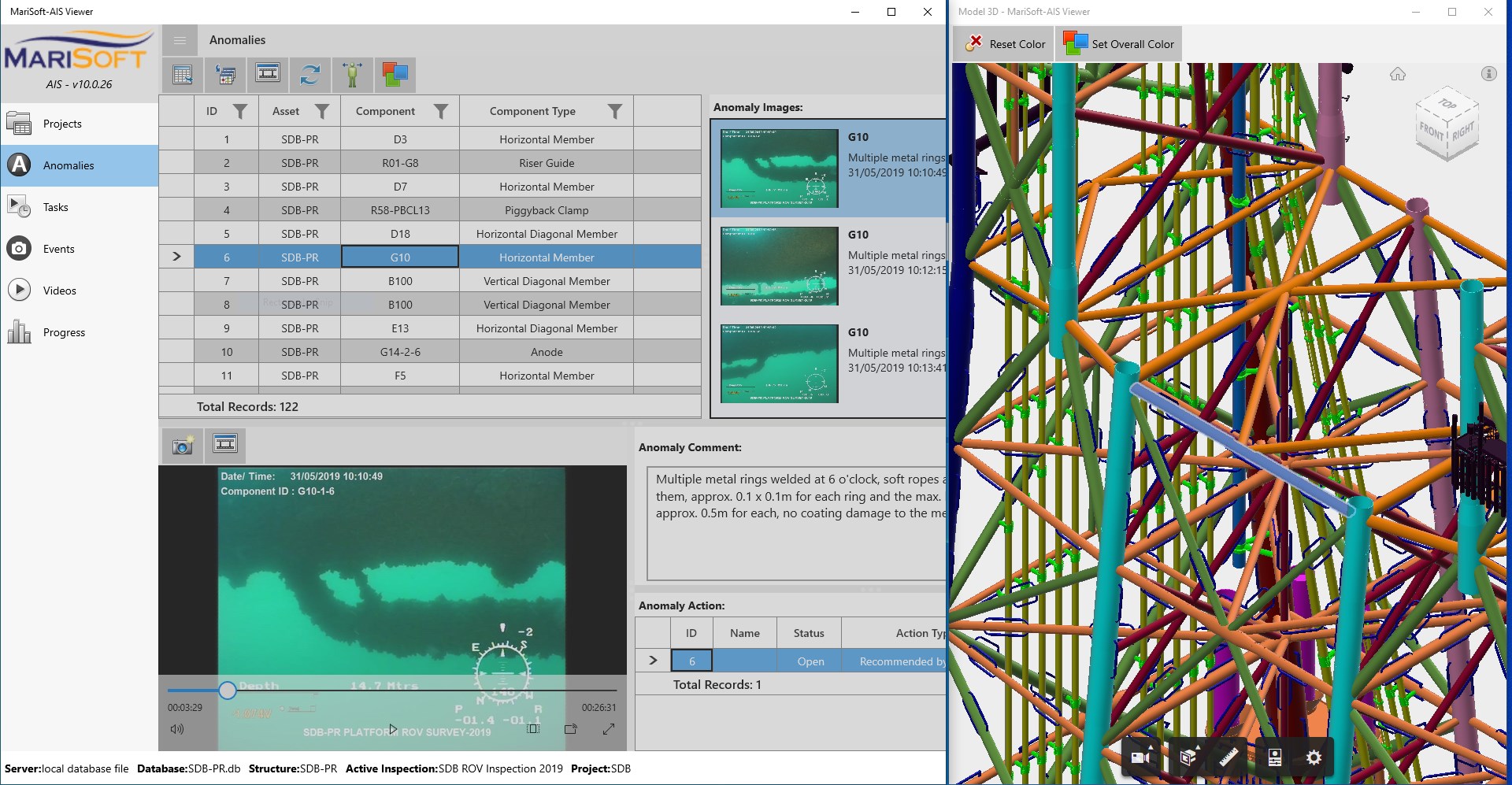Go to the Videos section
Screen dimensions: 1512x785
pos(60,291)
